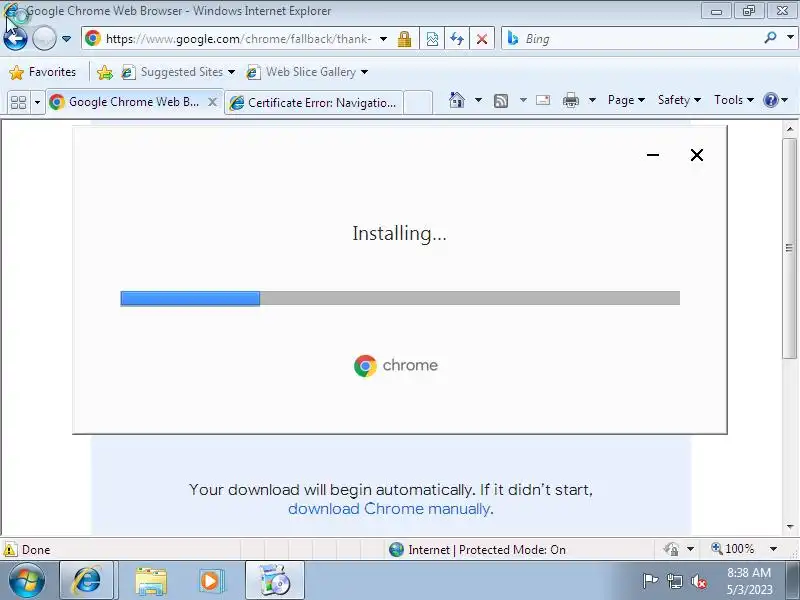Click the Print printer icon
The image size is (800, 600).
pos(570,101)
